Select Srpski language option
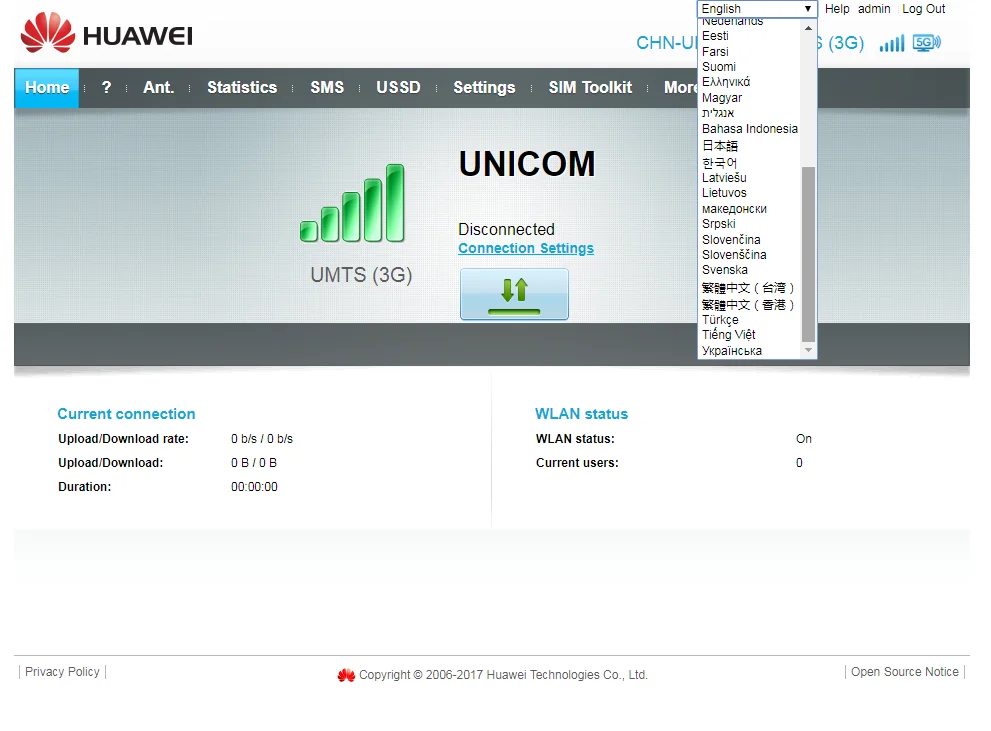 point(749,224)
